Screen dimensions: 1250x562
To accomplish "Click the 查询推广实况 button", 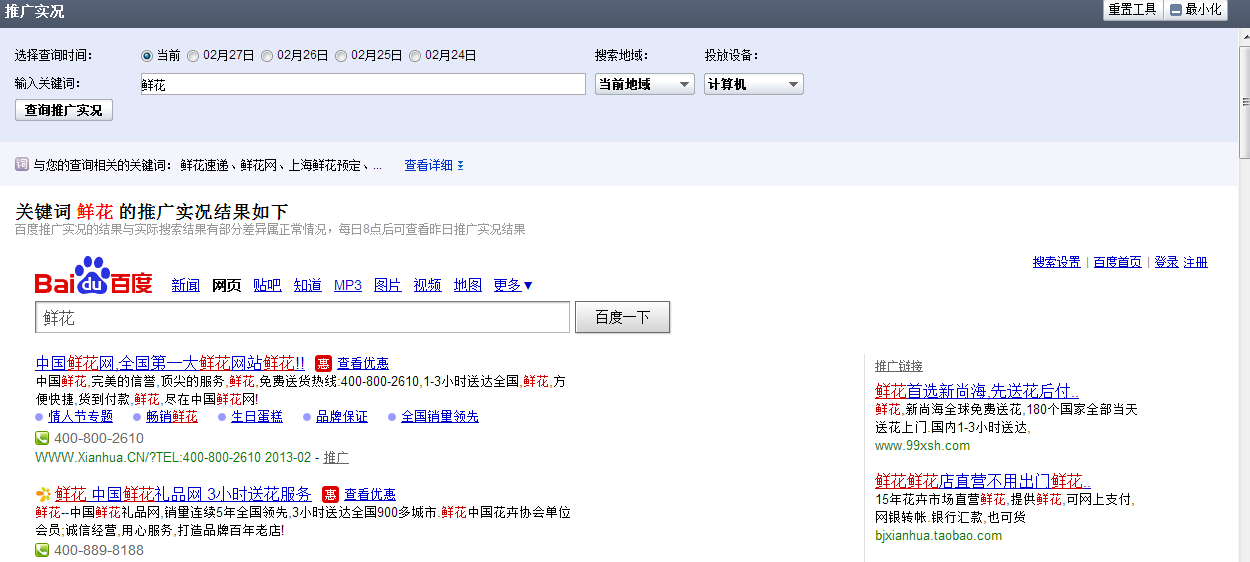I will pos(64,110).
